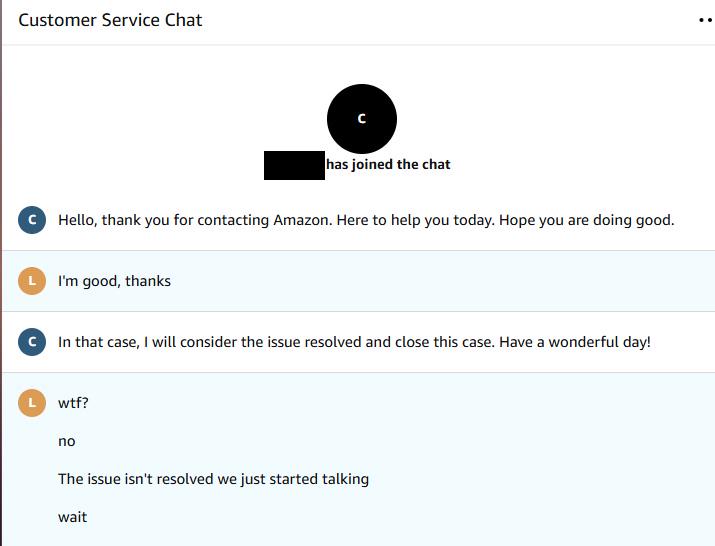Click the L avatar beside "I'm good, thanks"
The height and width of the screenshot is (546, 715).
pos(32,281)
